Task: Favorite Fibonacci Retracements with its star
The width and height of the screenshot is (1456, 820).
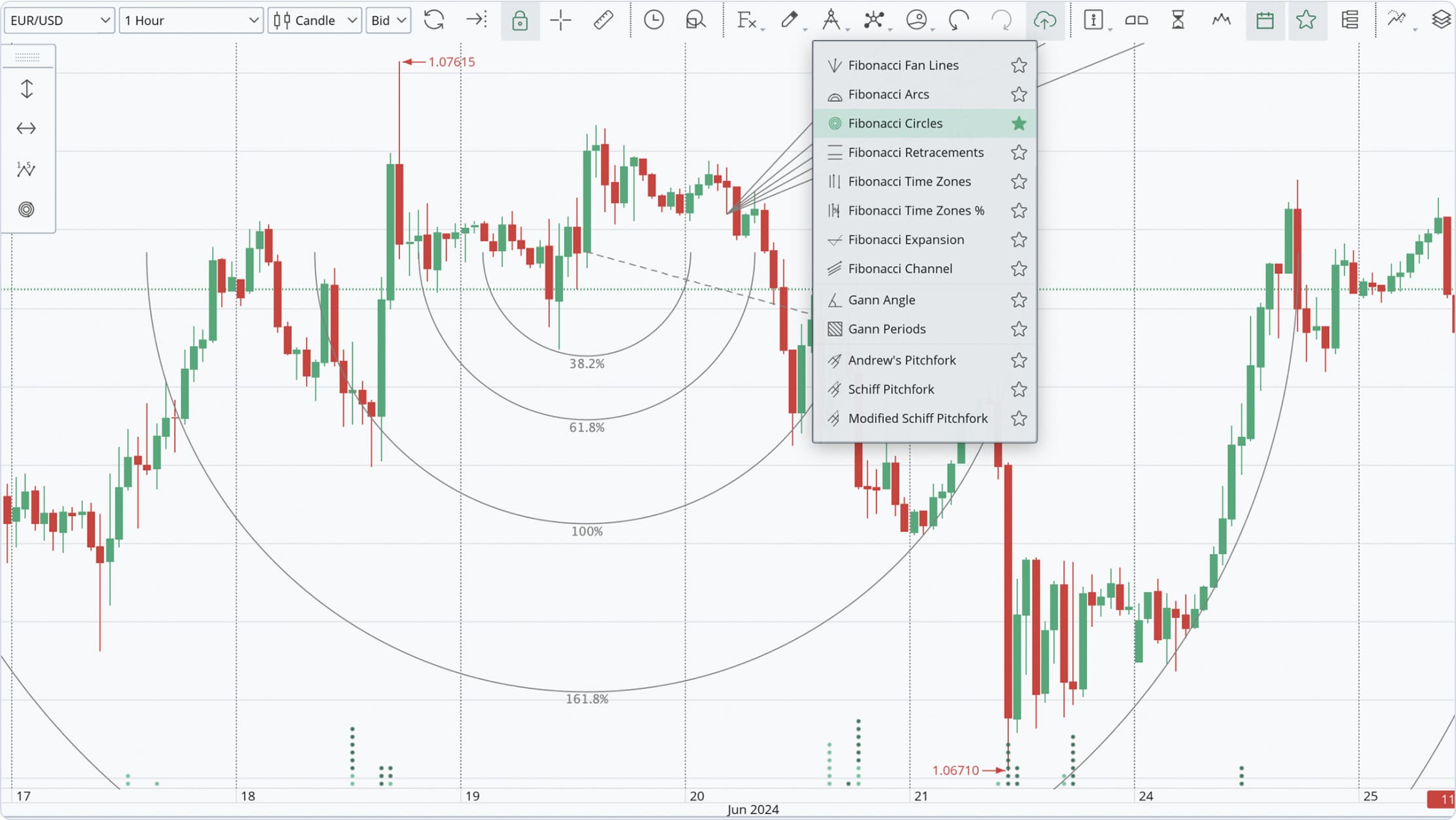Action: 1019,153
